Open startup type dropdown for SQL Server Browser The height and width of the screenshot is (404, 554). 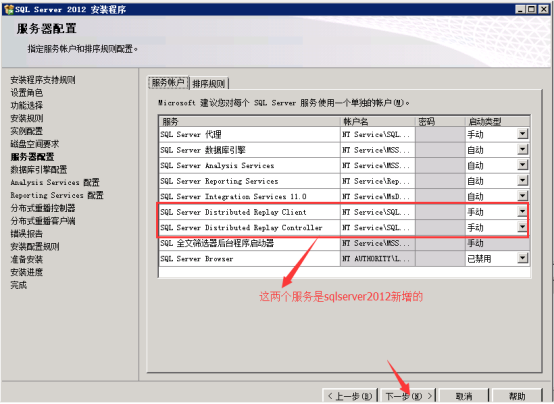pos(523,258)
